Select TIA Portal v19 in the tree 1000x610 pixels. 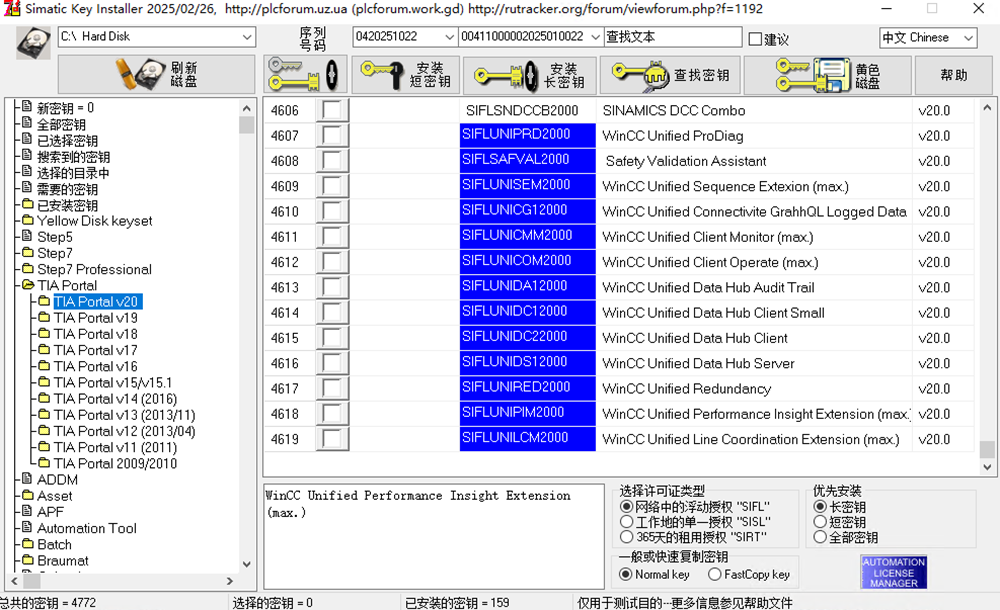[95, 318]
